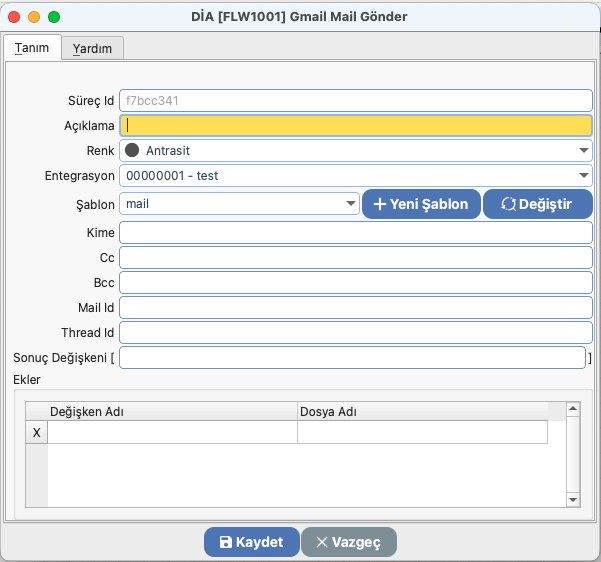601x562 pixels.
Task: Click the plus icon on Yeni Şablon
Action: pyautogui.click(x=380, y=204)
